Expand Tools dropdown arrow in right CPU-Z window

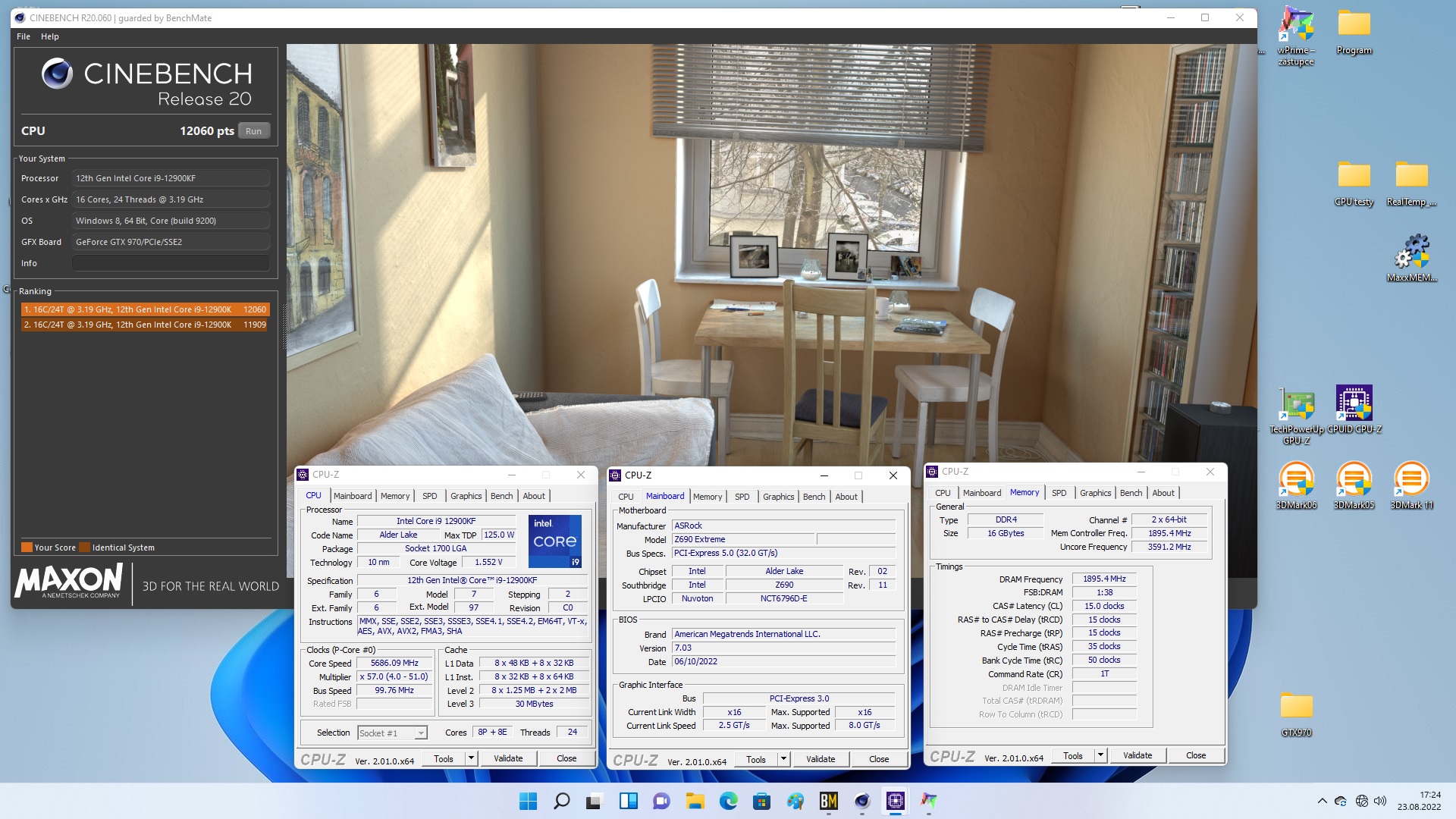[x=1100, y=755]
